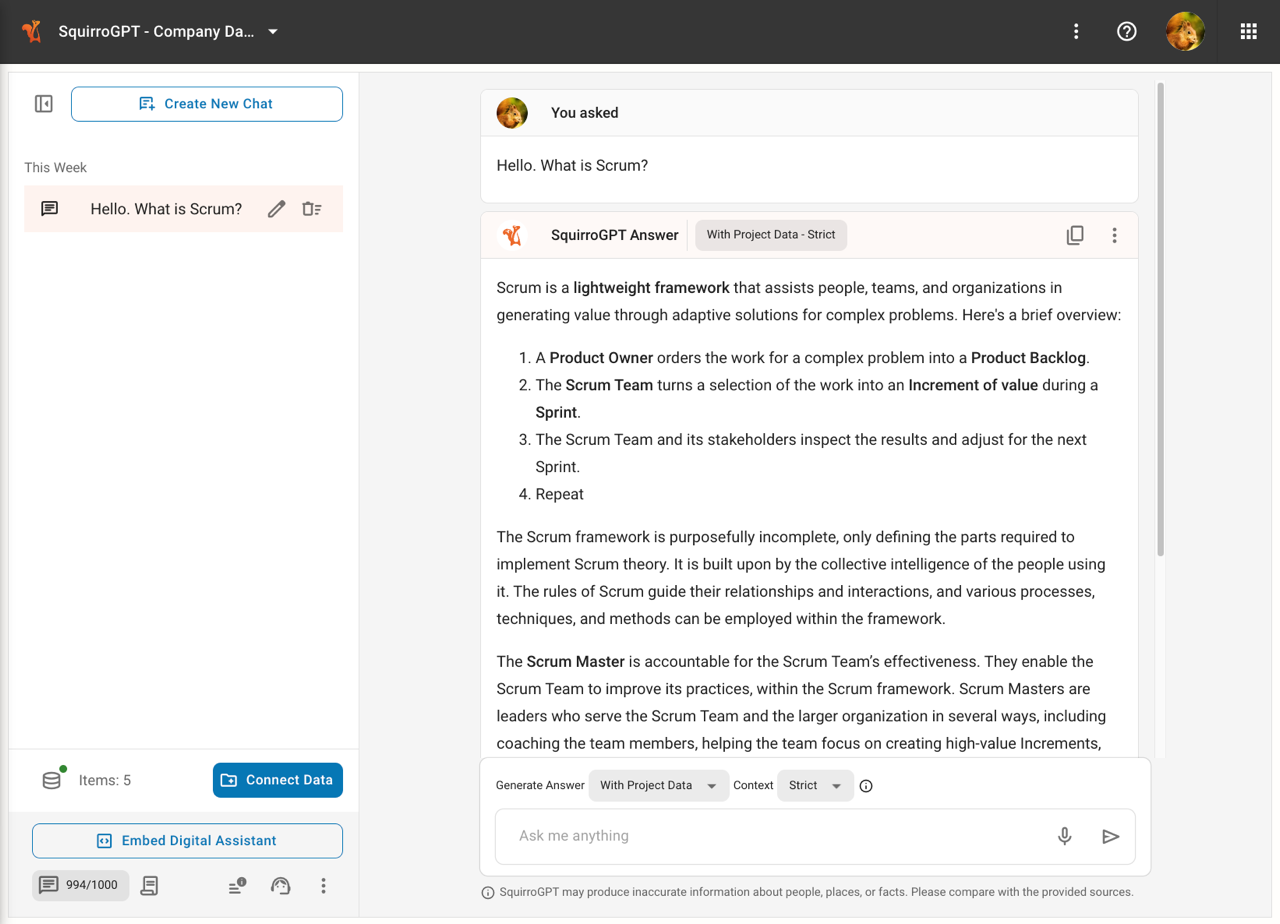Open the sidebar footer three-dot menu
The width and height of the screenshot is (1280, 924).
point(323,885)
